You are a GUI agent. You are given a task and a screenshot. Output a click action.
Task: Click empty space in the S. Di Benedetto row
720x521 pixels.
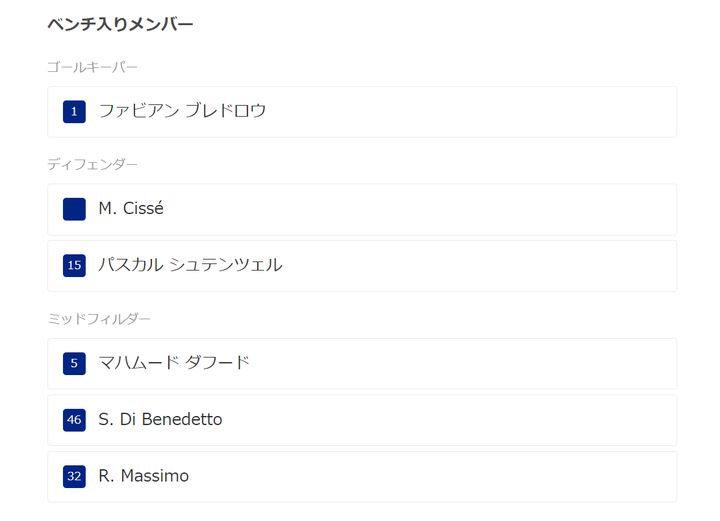pyautogui.click(x=450, y=420)
